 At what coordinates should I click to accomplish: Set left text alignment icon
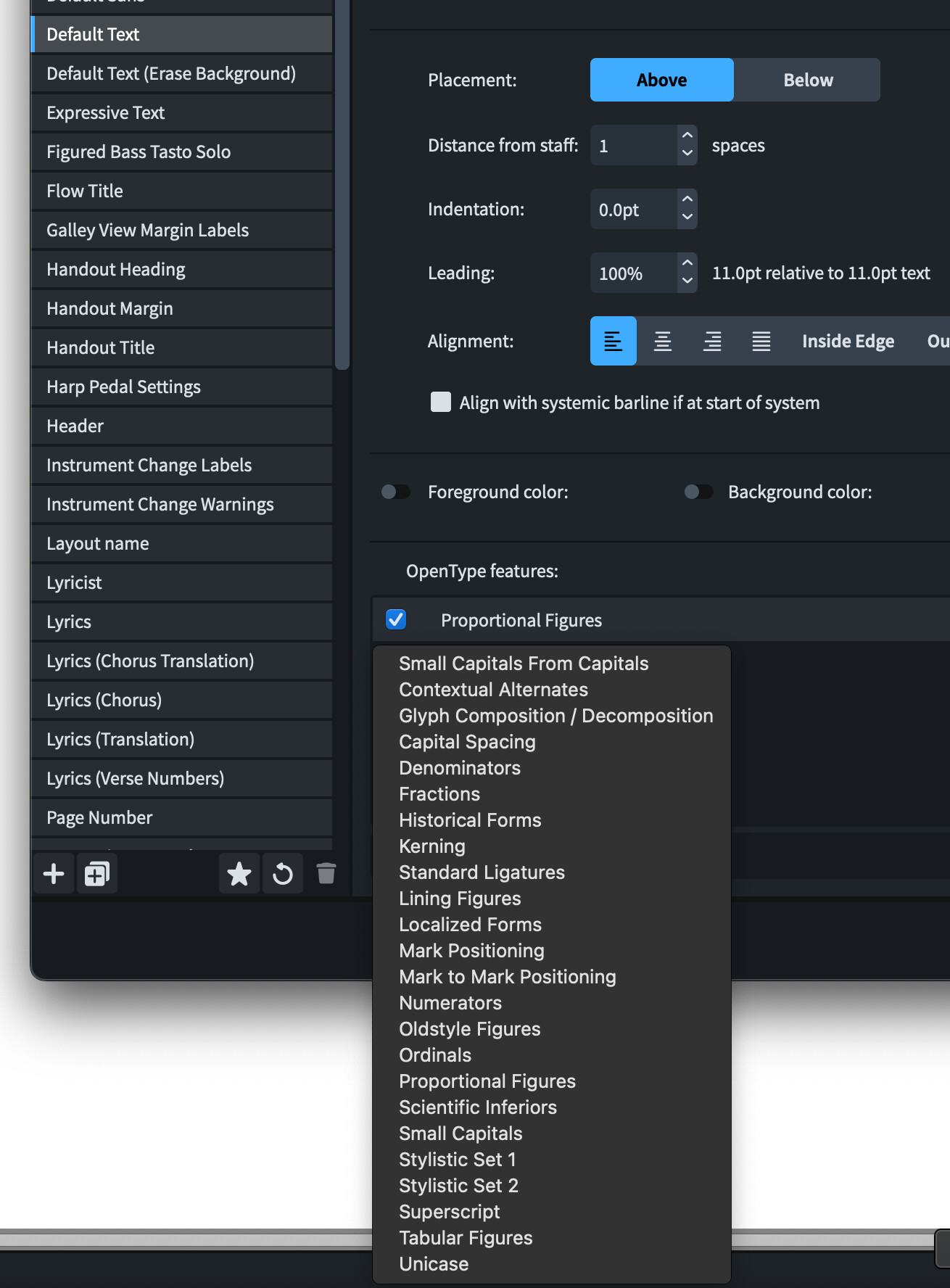pyautogui.click(x=614, y=341)
